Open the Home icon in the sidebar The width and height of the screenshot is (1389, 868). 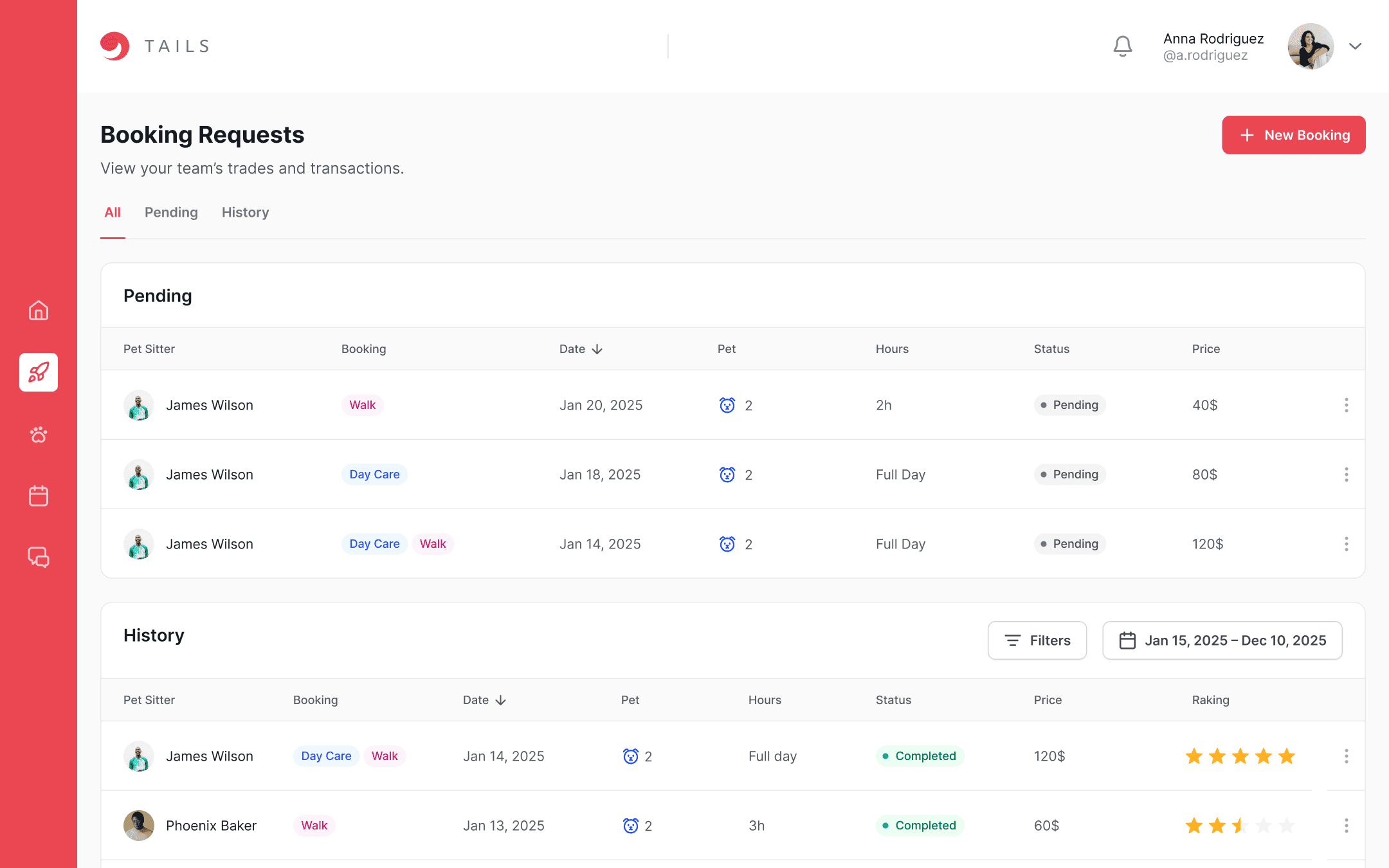pyautogui.click(x=39, y=311)
